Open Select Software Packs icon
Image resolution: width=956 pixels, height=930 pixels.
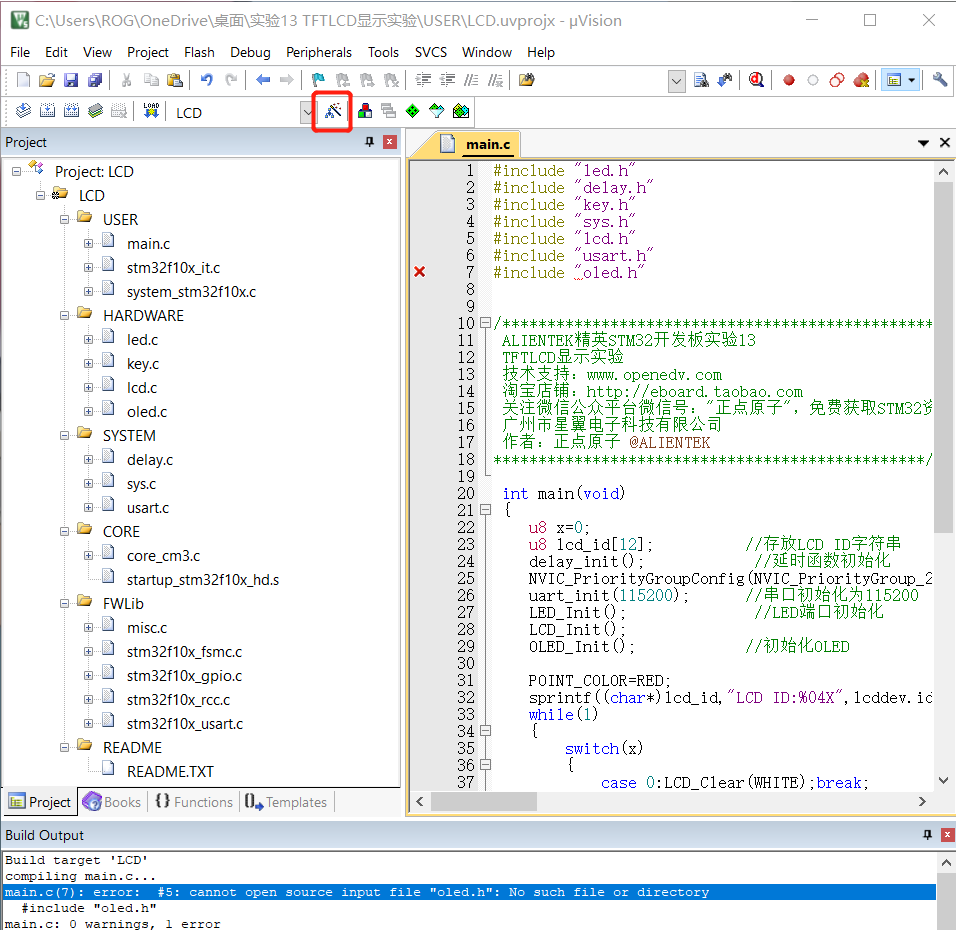437,111
